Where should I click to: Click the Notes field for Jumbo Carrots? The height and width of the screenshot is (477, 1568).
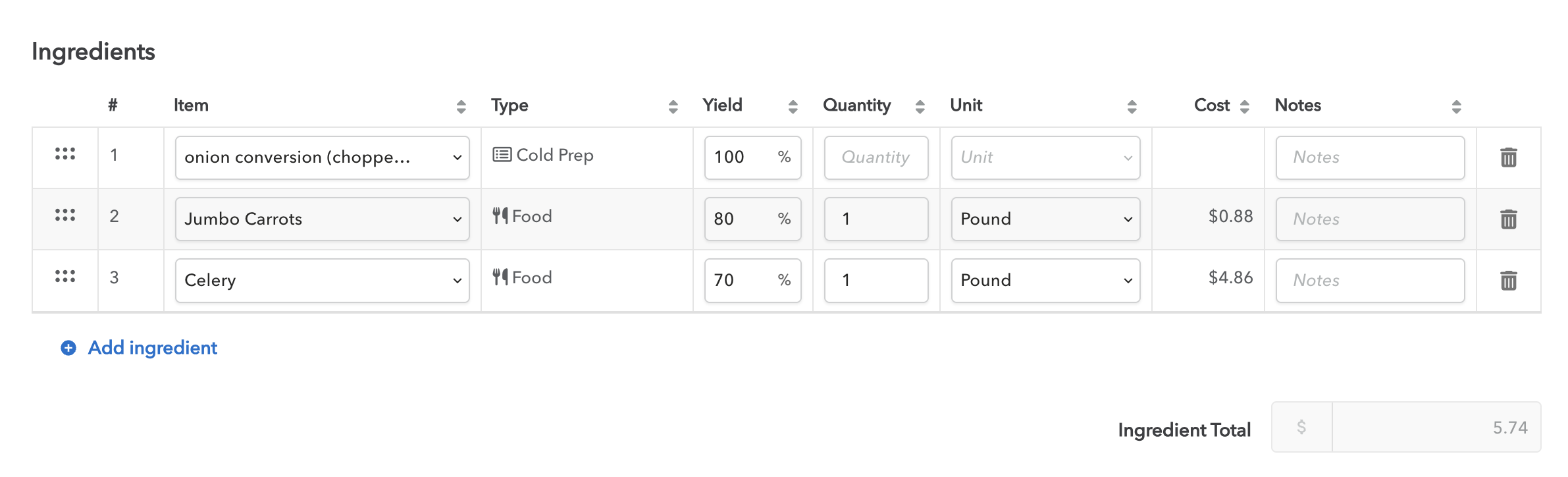[1369, 219]
